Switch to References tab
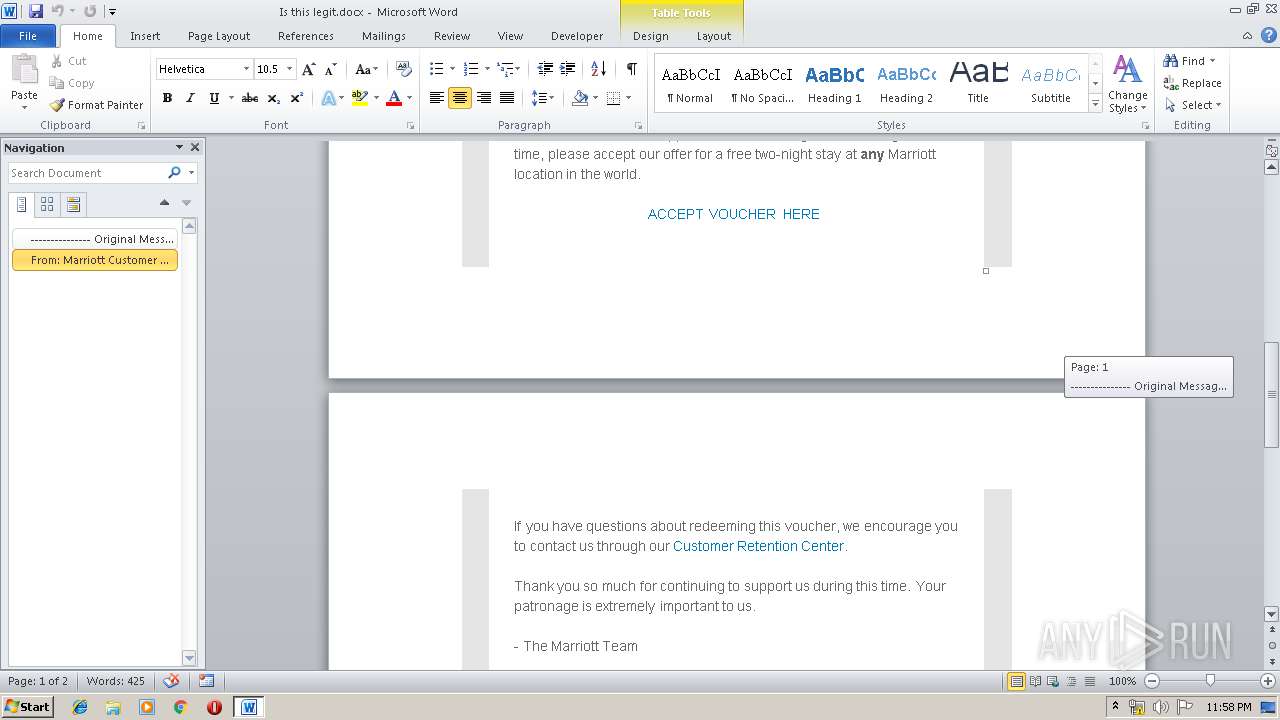1280x720 pixels. pyautogui.click(x=306, y=36)
